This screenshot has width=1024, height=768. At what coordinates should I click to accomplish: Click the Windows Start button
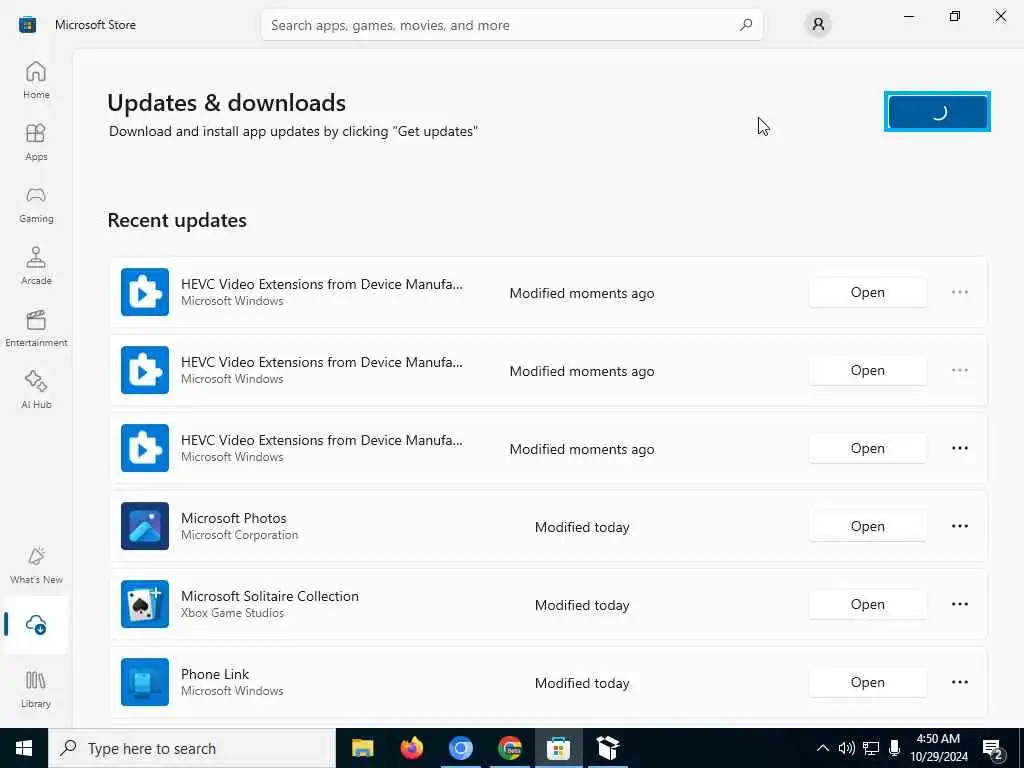(x=24, y=748)
